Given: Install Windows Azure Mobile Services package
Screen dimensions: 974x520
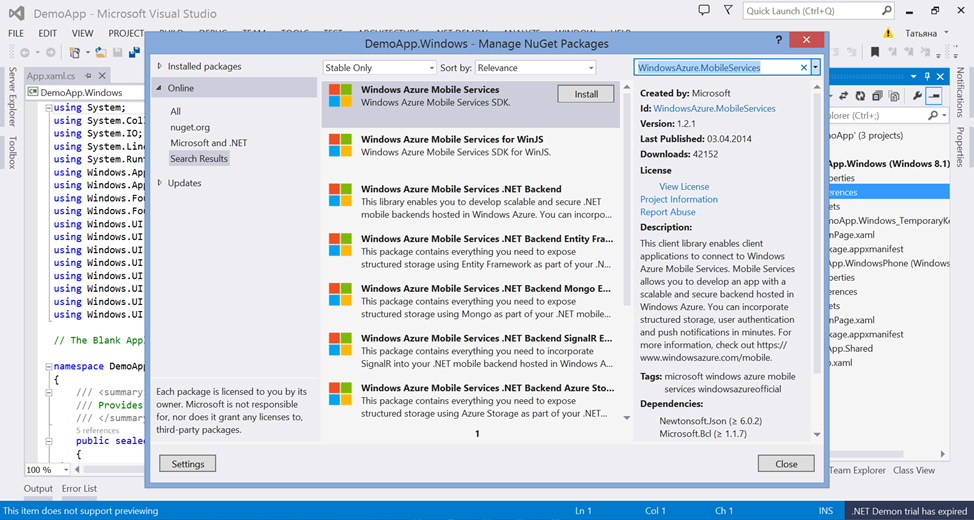Looking at the screenshot, I should [x=586, y=94].
